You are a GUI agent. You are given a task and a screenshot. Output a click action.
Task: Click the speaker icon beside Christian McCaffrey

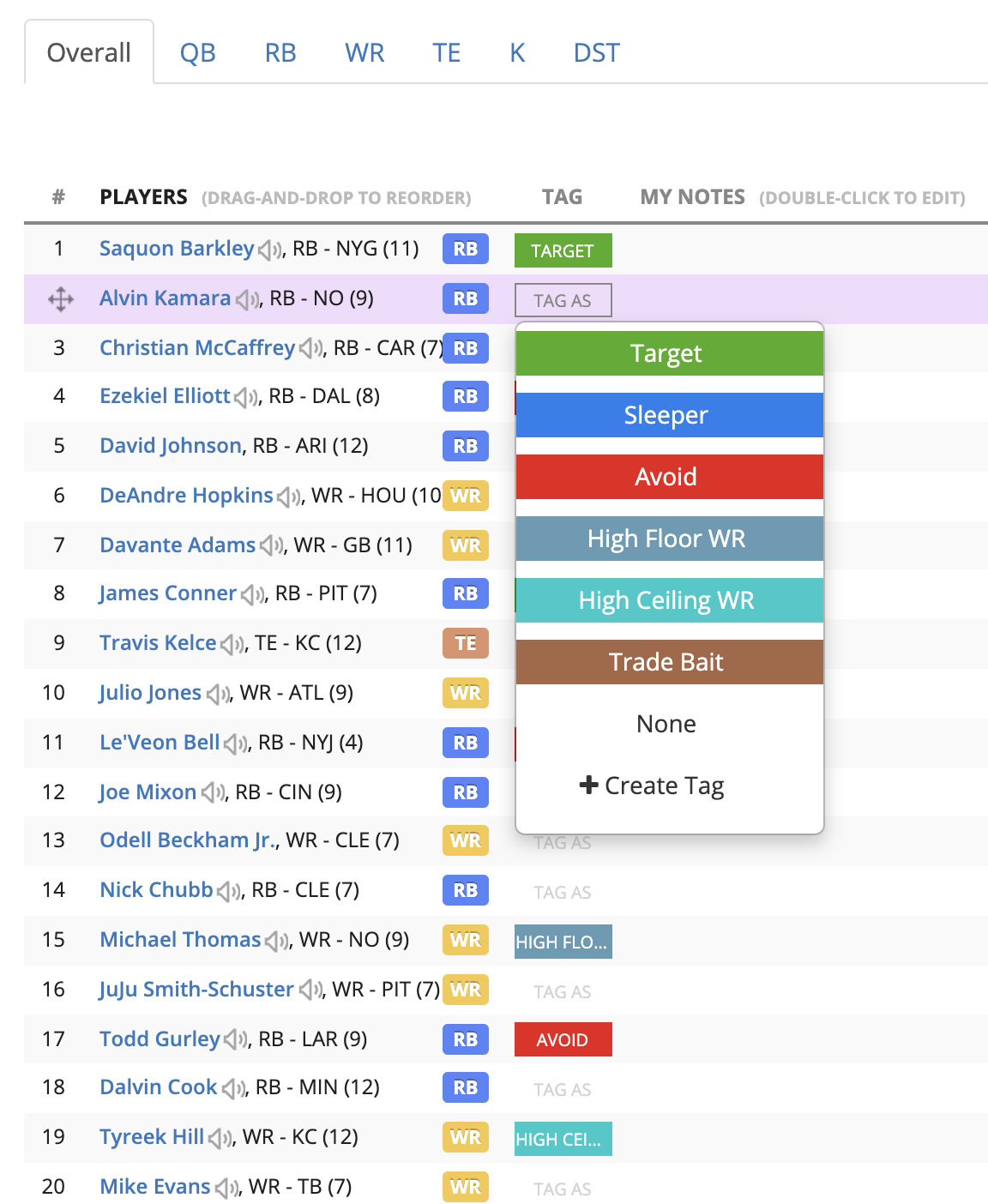(x=310, y=349)
